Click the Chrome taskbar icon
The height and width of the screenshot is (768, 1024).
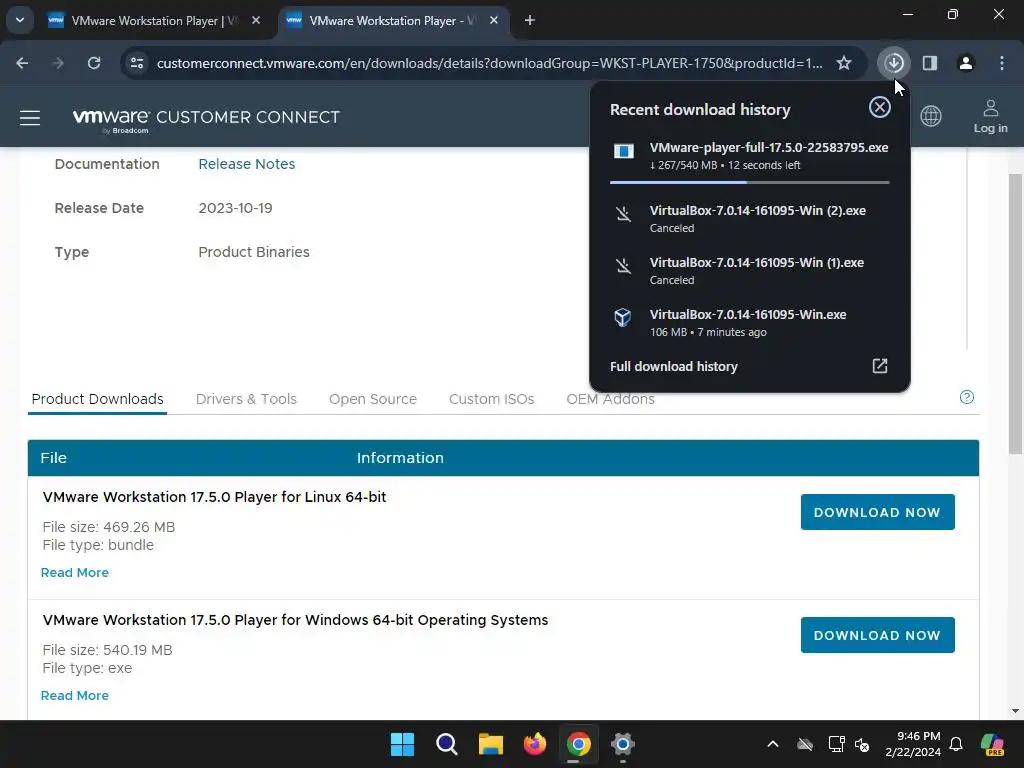click(579, 744)
